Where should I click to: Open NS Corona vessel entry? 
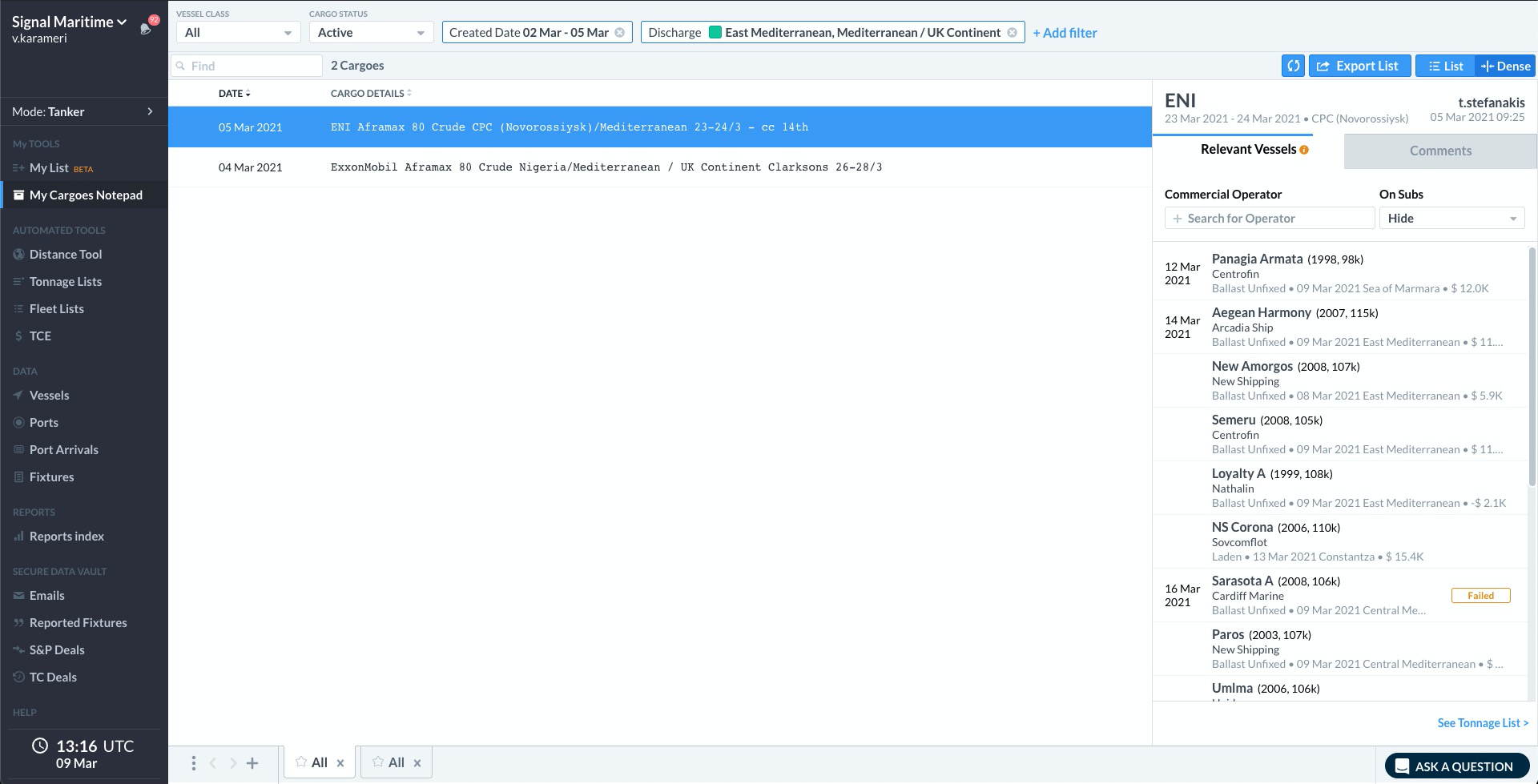click(x=1339, y=541)
